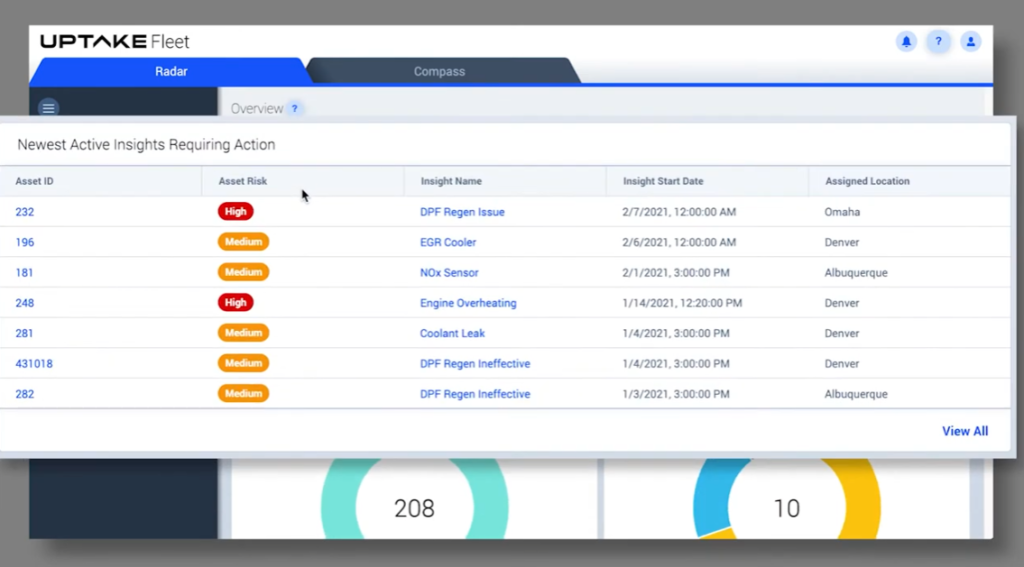The width and height of the screenshot is (1024, 567).
Task: Click the notifications bell icon
Action: (x=906, y=42)
